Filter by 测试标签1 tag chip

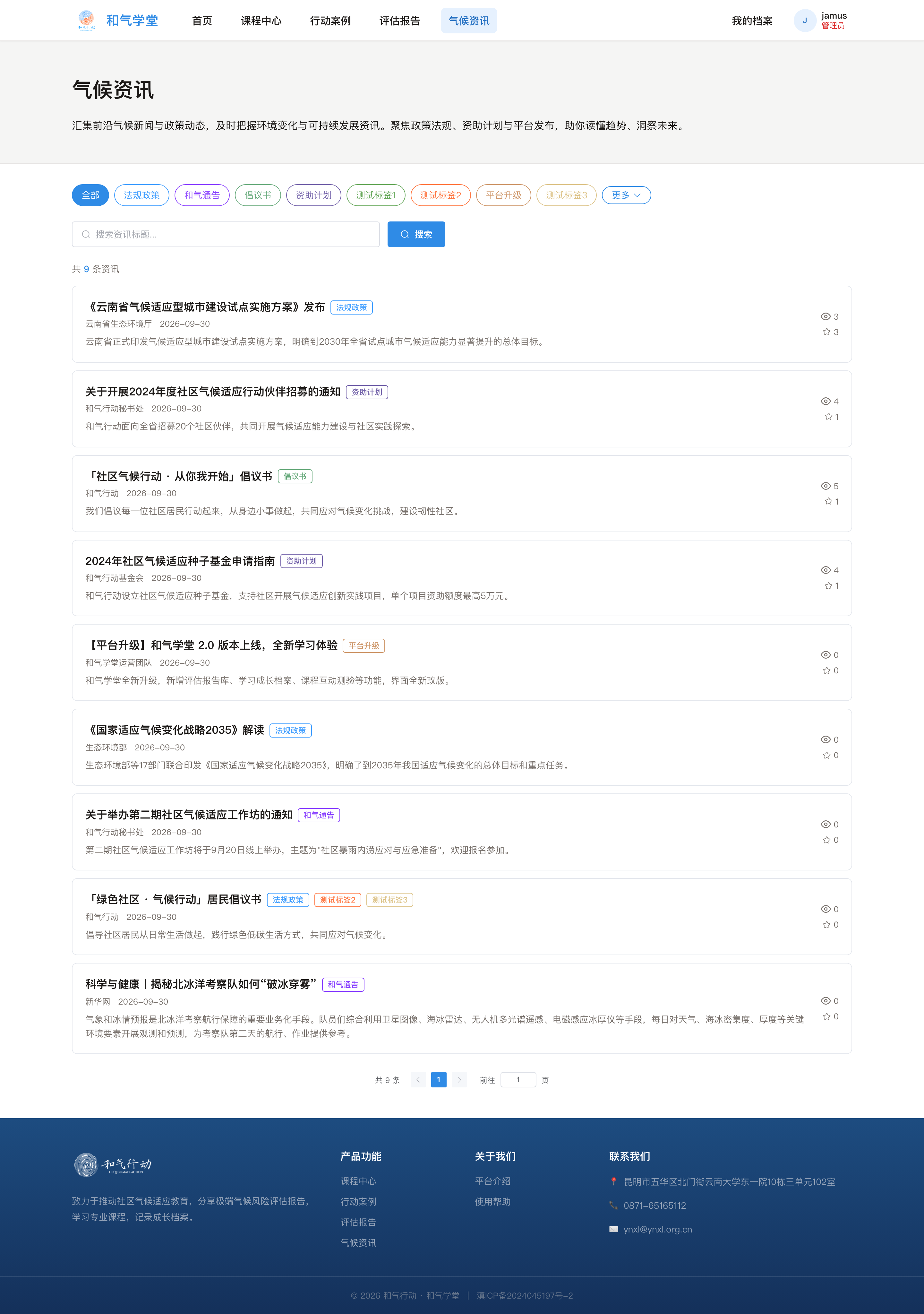coord(376,195)
